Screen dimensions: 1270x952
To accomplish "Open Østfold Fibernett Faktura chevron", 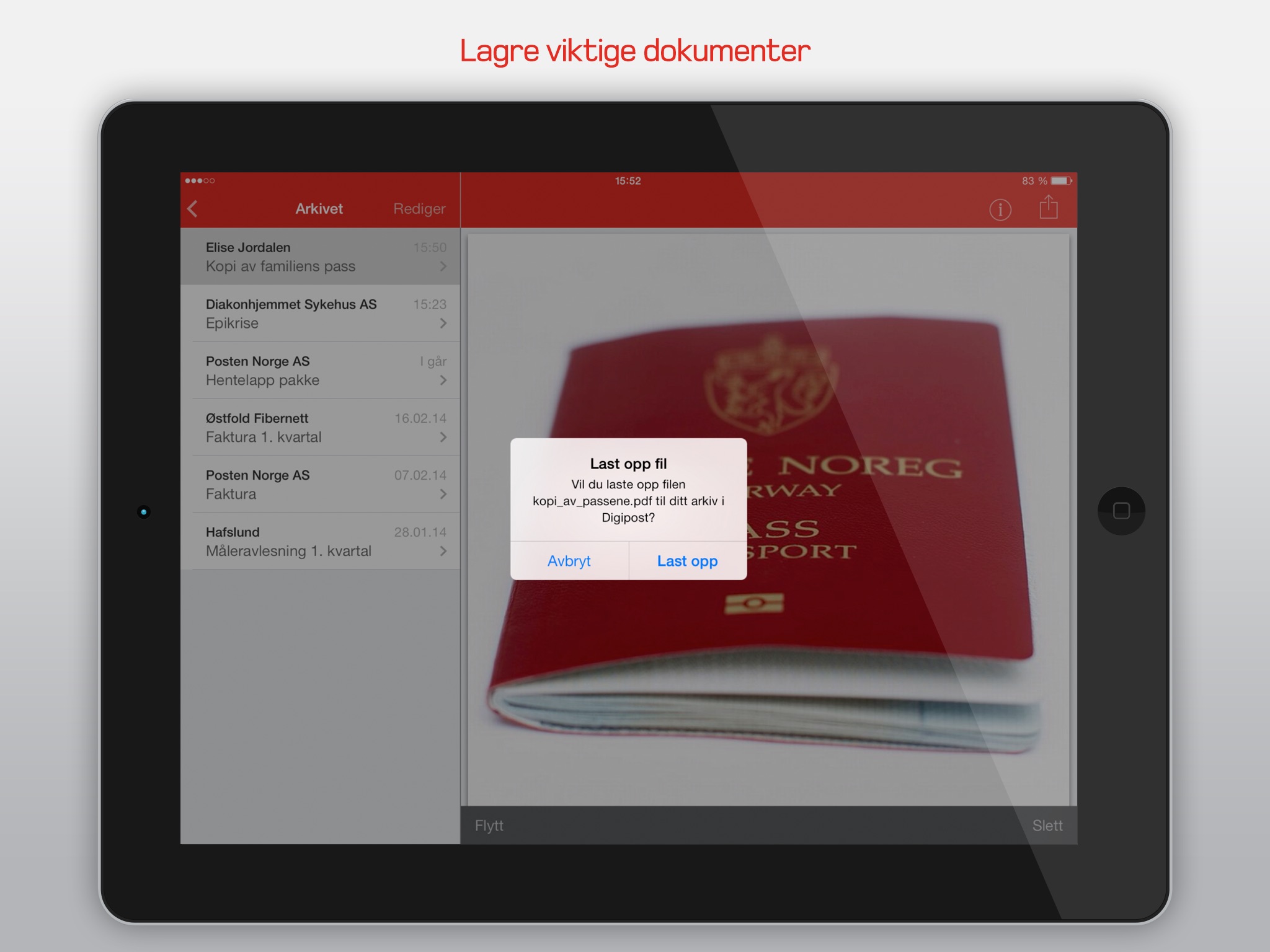I will click(x=443, y=437).
